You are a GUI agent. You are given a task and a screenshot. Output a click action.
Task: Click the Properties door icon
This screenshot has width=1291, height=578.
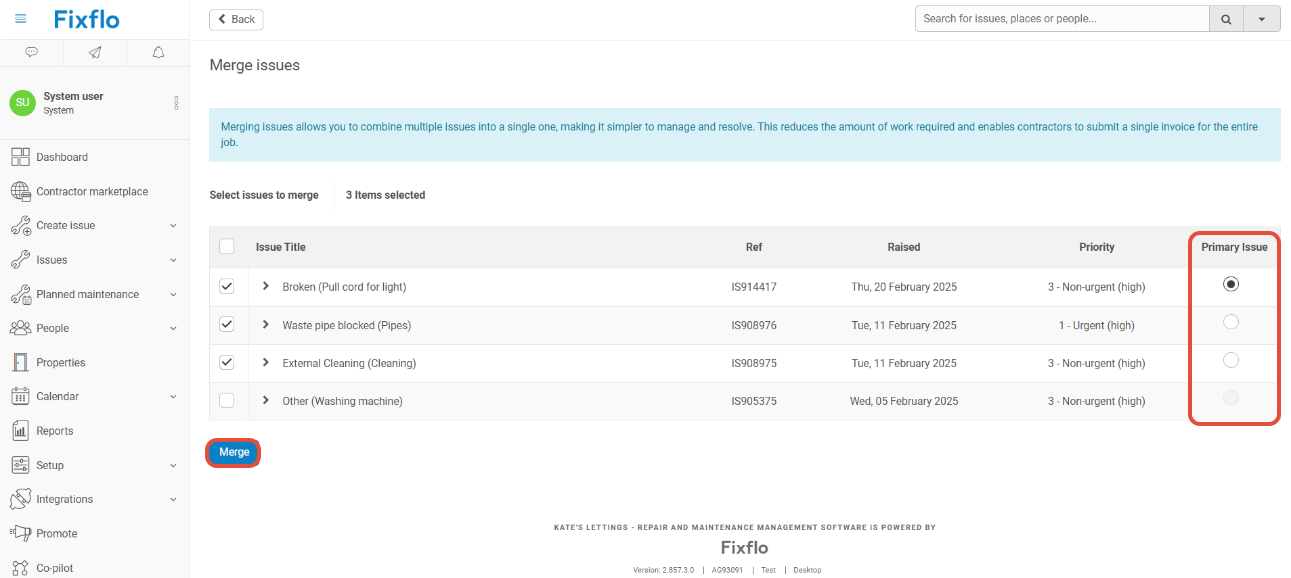20,362
